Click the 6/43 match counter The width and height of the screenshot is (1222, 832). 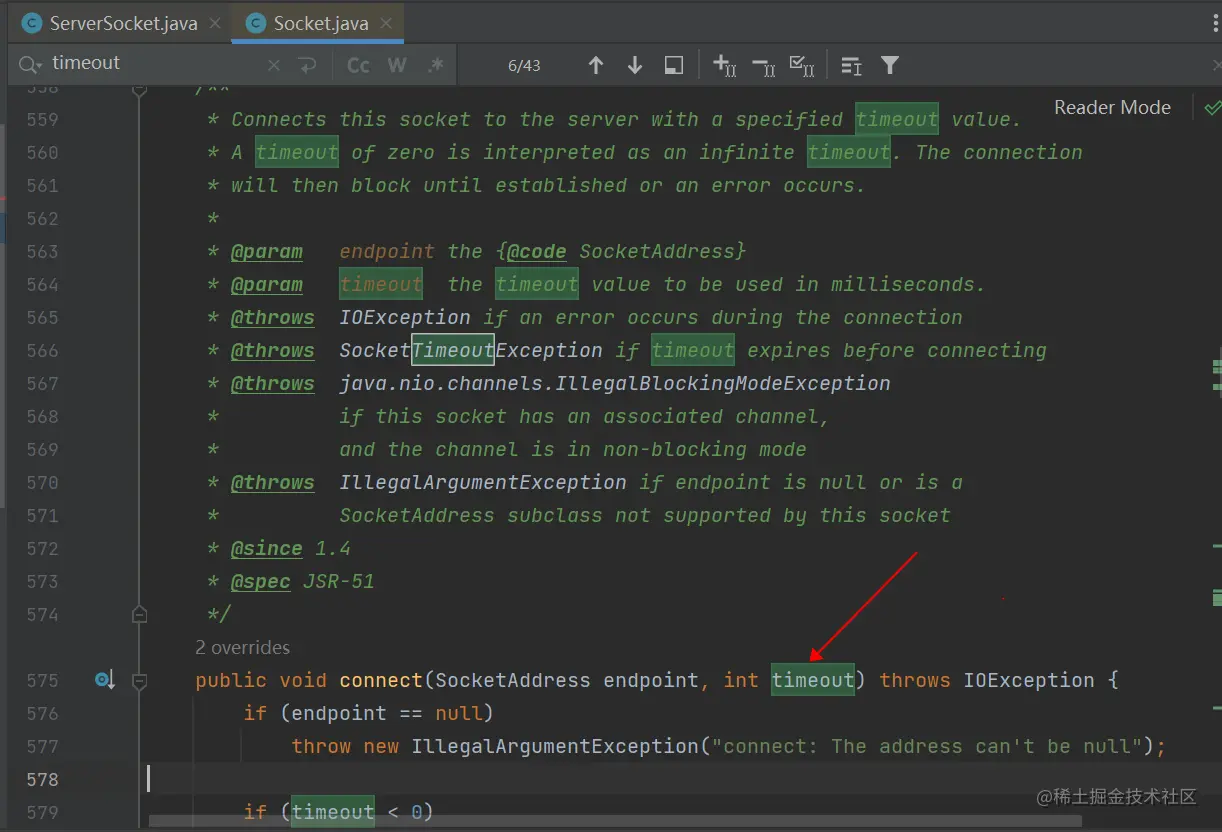(x=524, y=66)
